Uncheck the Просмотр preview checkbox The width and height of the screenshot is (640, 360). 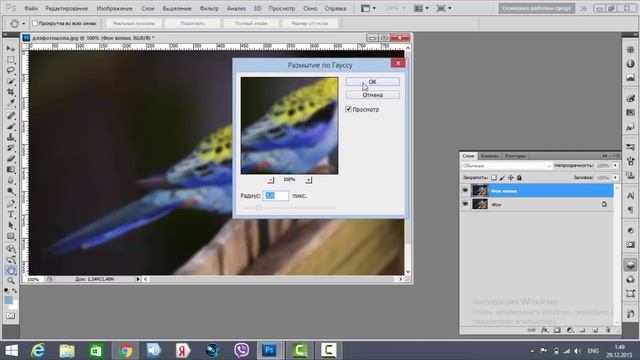pos(348,109)
